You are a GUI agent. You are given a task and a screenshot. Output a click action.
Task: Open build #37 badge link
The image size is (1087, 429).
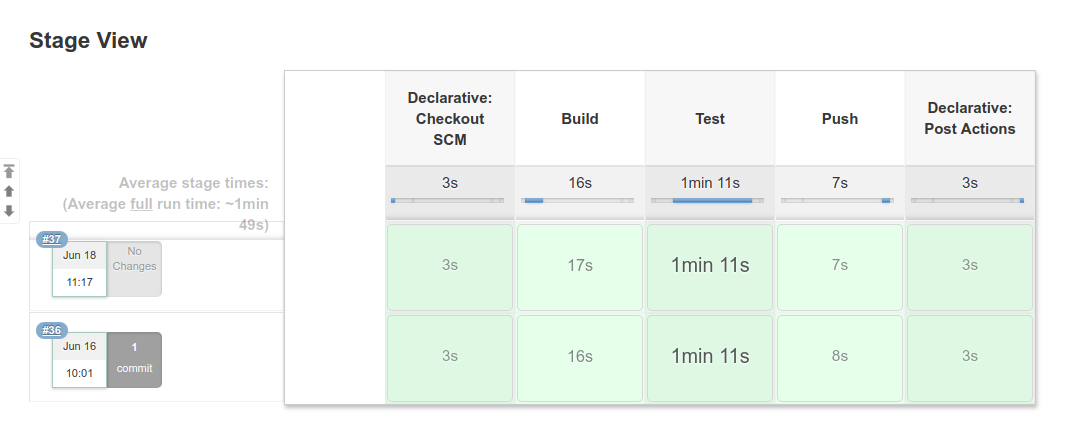pyautogui.click(x=52, y=240)
